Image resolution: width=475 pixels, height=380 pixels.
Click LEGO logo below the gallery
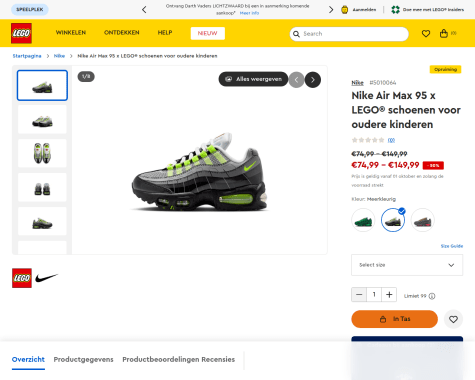pos(22,278)
